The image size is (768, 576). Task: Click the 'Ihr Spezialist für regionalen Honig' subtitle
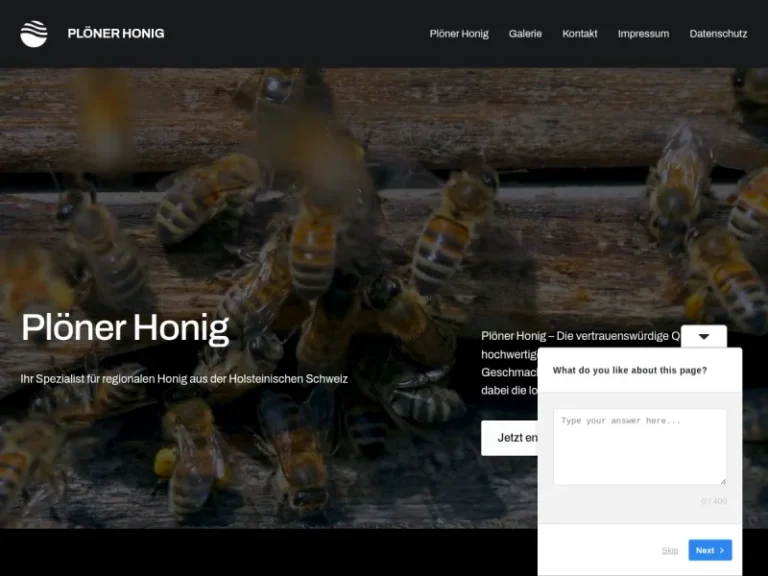tap(184, 379)
